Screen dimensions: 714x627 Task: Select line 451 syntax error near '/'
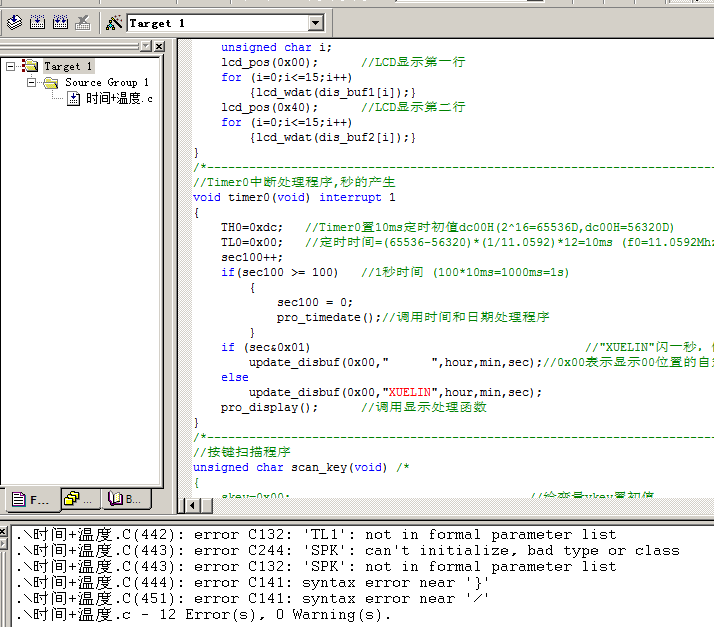[x=252, y=598]
